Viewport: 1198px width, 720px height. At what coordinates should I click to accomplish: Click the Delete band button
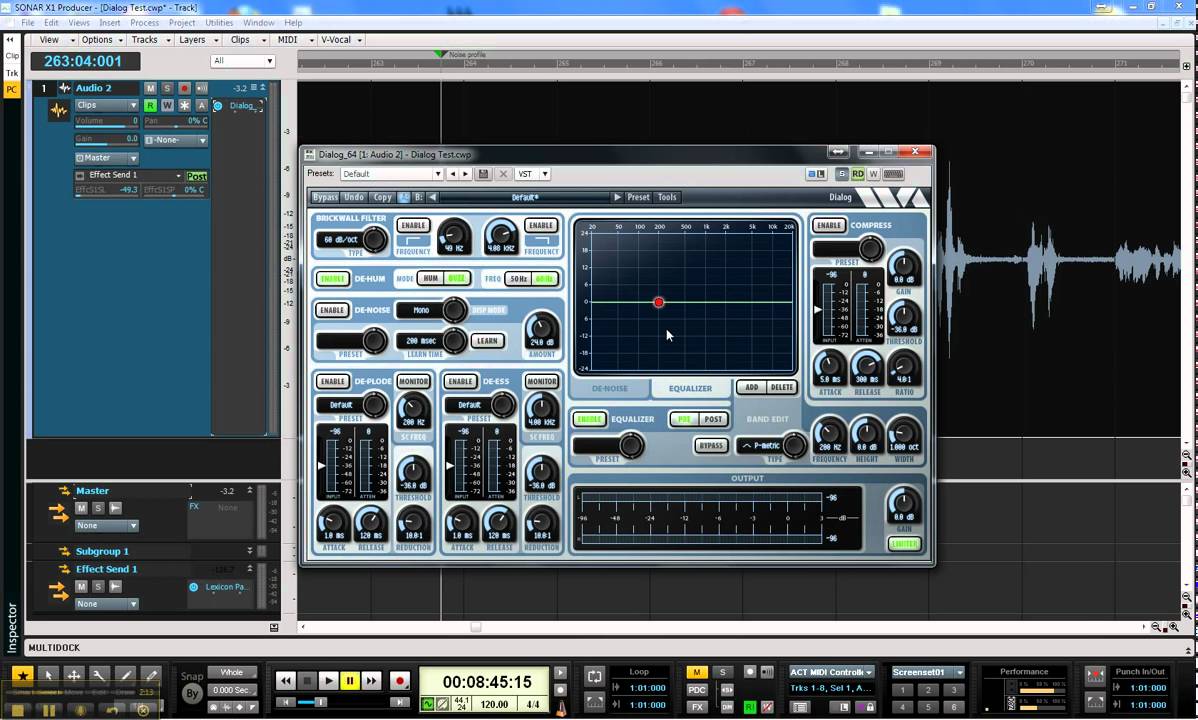782,388
